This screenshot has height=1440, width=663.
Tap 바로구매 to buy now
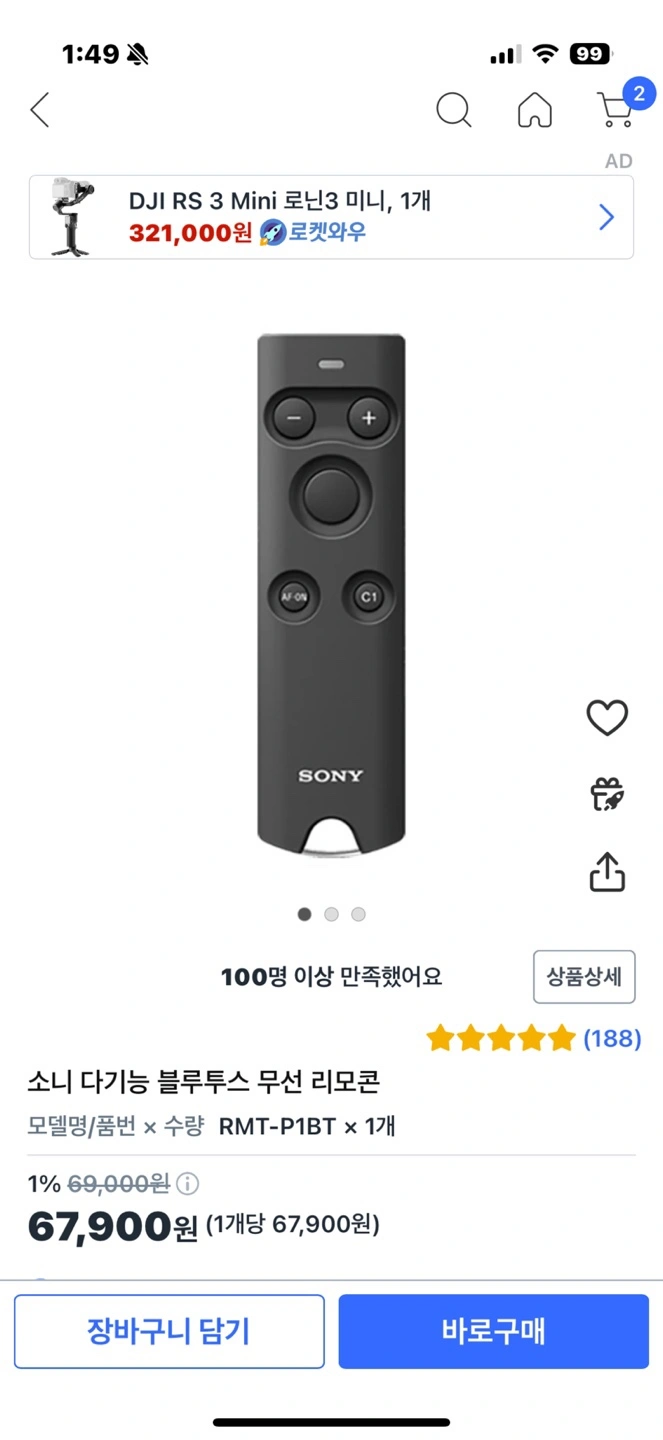(x=493, y=1331)
